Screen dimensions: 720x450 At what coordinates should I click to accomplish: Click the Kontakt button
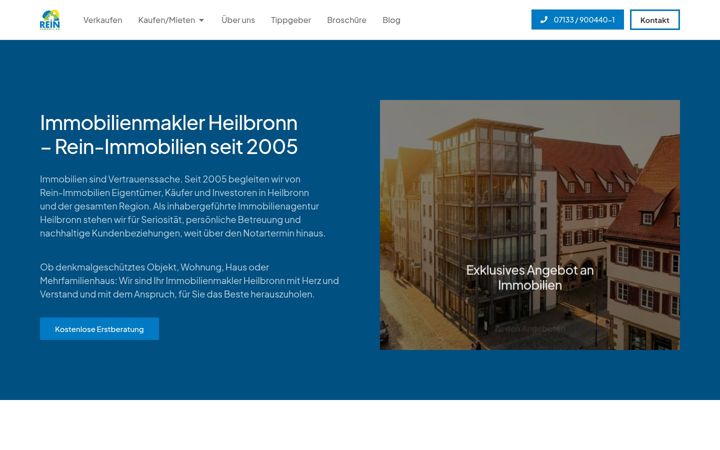(x=654, y=20)
